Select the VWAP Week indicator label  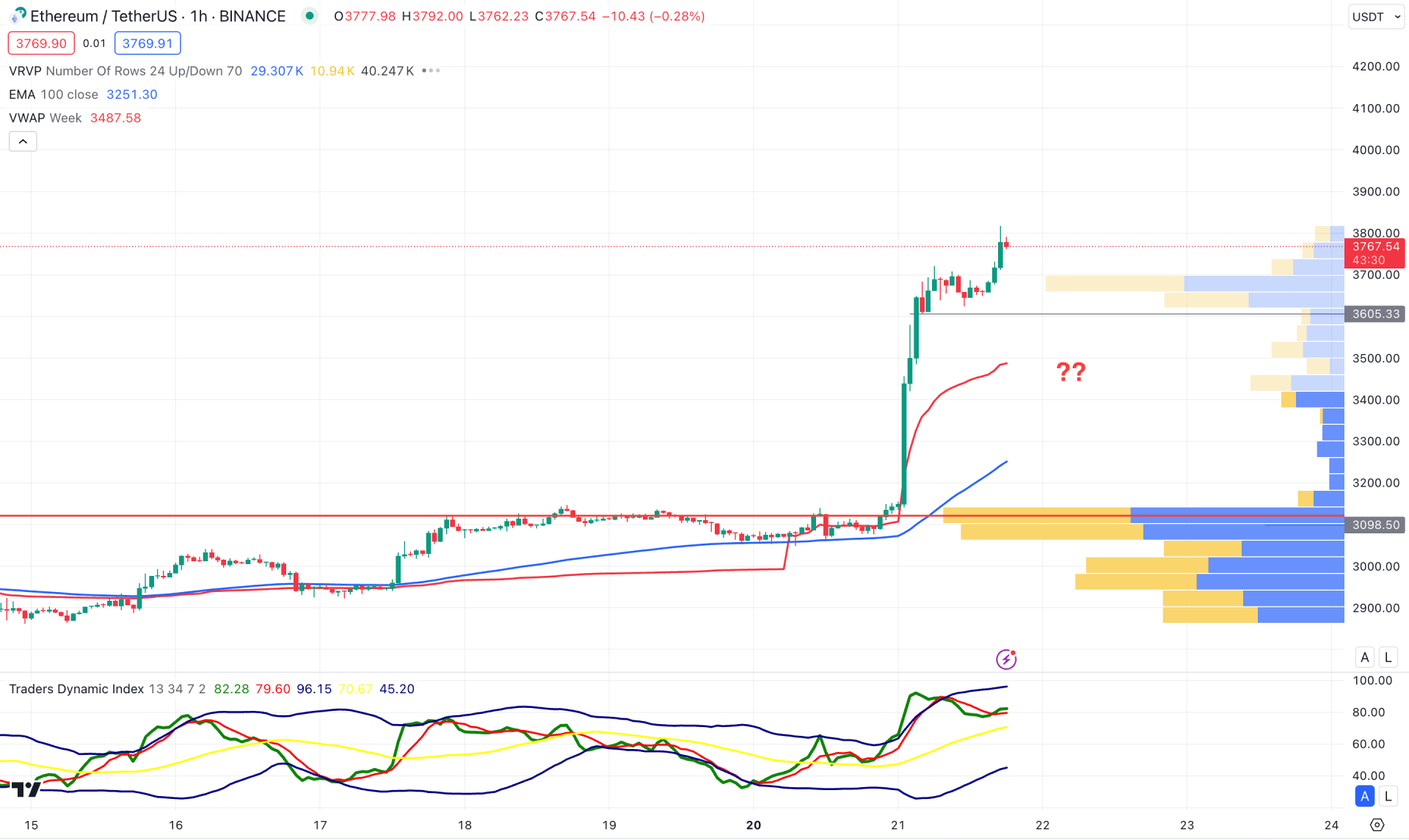[x=45, y=117]
